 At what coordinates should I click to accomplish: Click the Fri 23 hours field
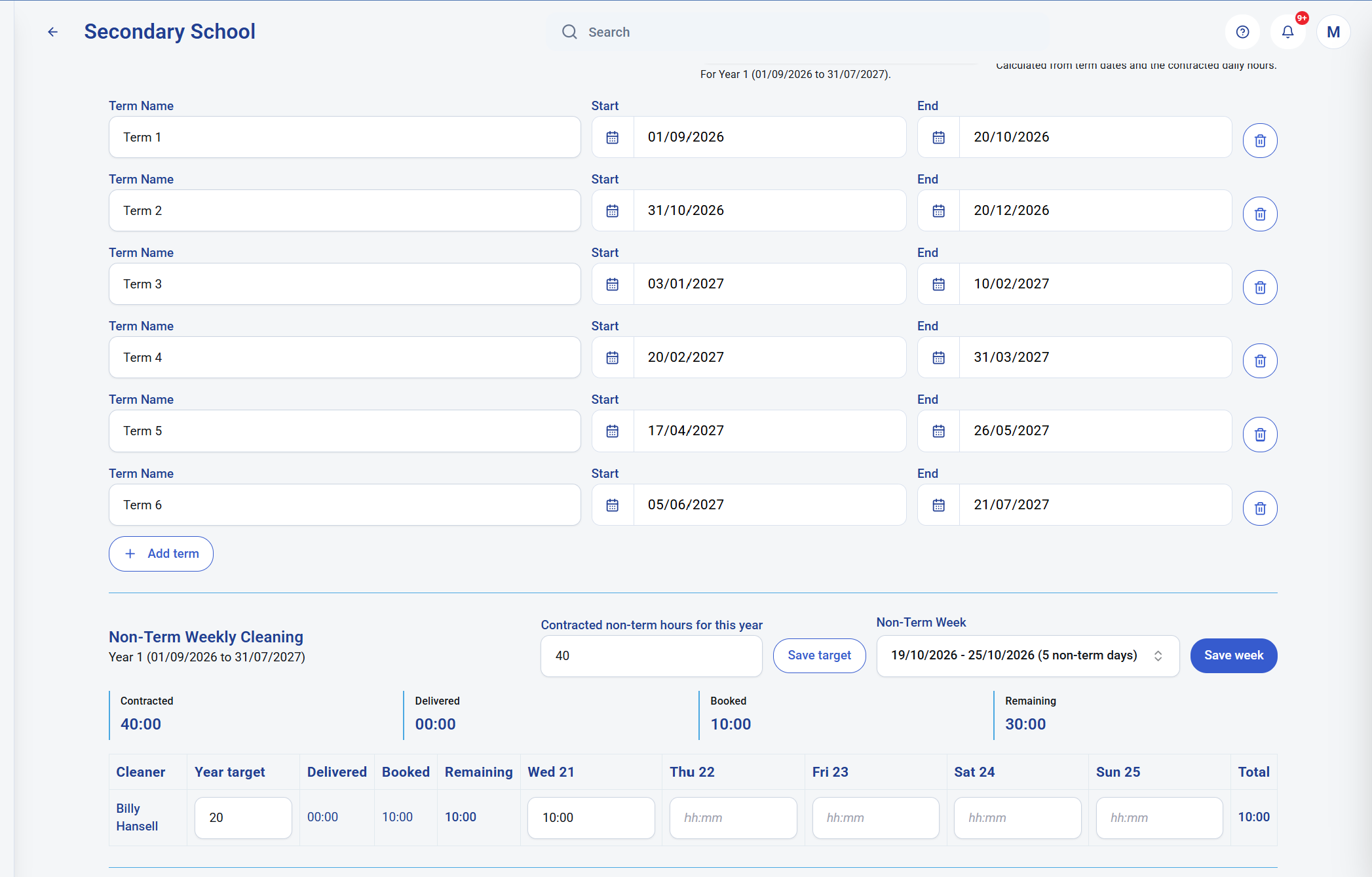click(875, 817)
